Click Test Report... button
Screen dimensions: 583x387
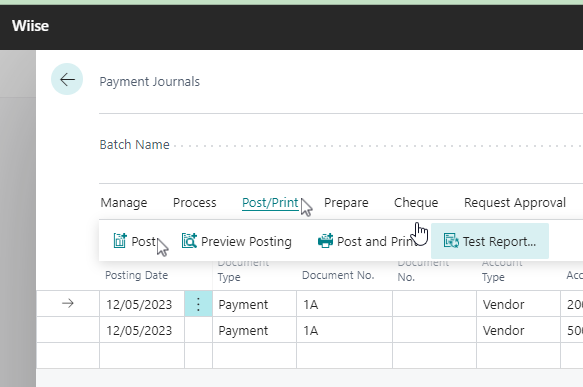[490, 241]
